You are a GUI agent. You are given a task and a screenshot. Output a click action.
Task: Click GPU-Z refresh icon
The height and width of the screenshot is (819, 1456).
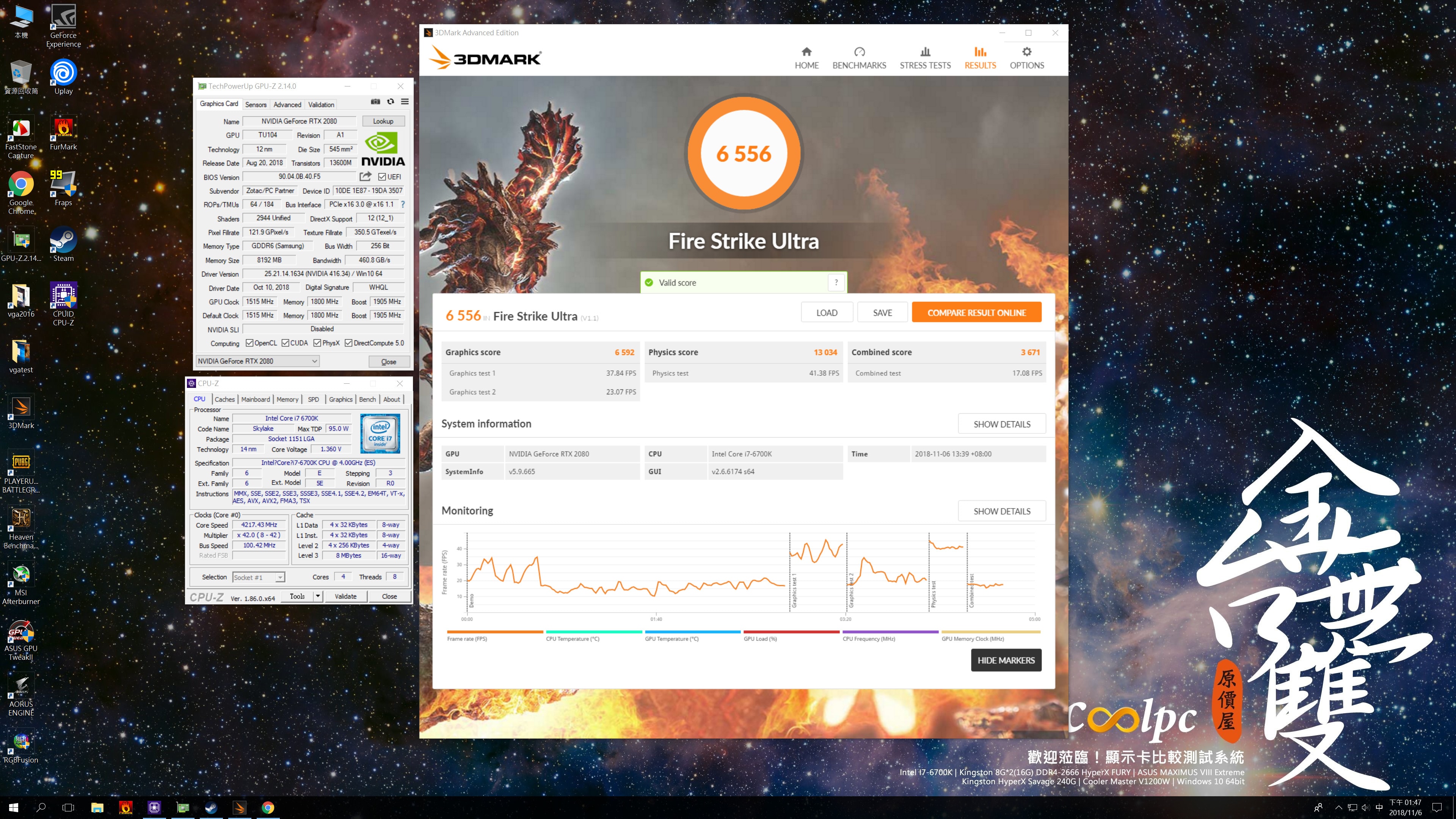click(391, 102)
